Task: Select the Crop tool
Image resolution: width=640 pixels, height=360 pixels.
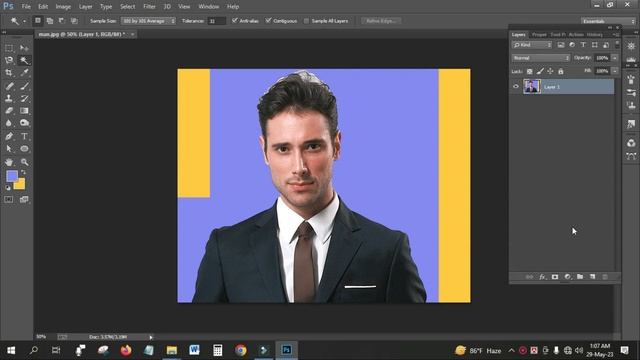Action: point(9,73)
